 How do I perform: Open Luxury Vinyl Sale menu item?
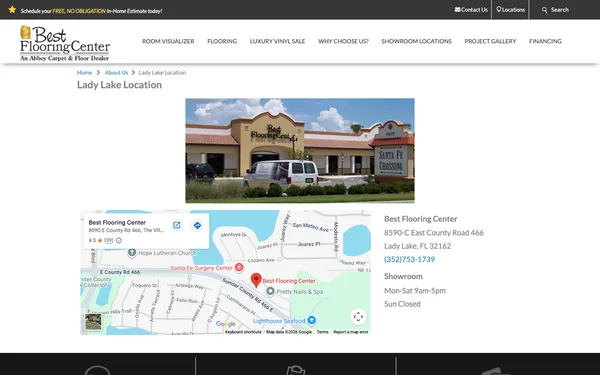277,41
